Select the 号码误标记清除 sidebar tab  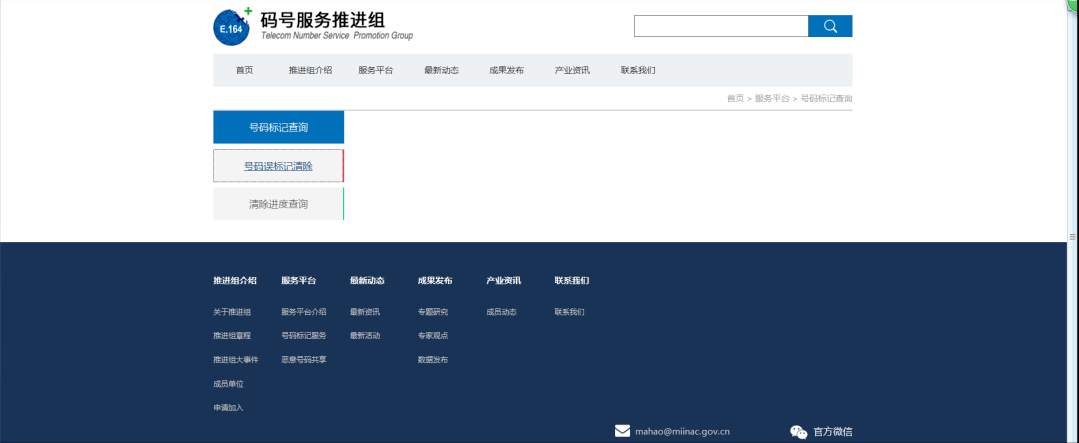[x=279, y=166]
